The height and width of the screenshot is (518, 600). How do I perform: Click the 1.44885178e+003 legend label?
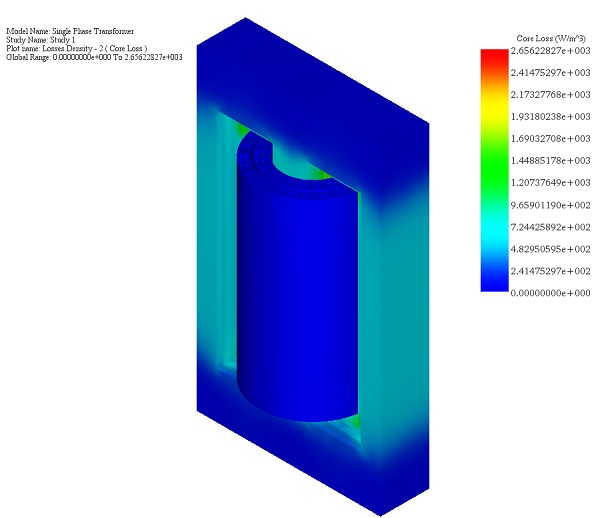(x=551, y=160)
